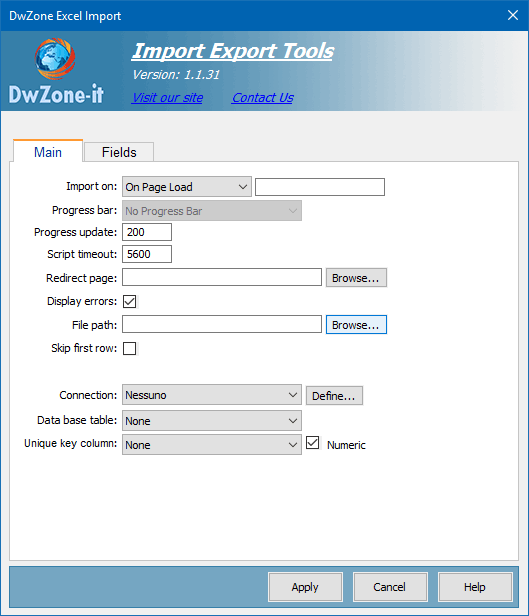Expand the Unique key column dropdown
This screenshot has width=529, height=616.
[x=212, y=445]
